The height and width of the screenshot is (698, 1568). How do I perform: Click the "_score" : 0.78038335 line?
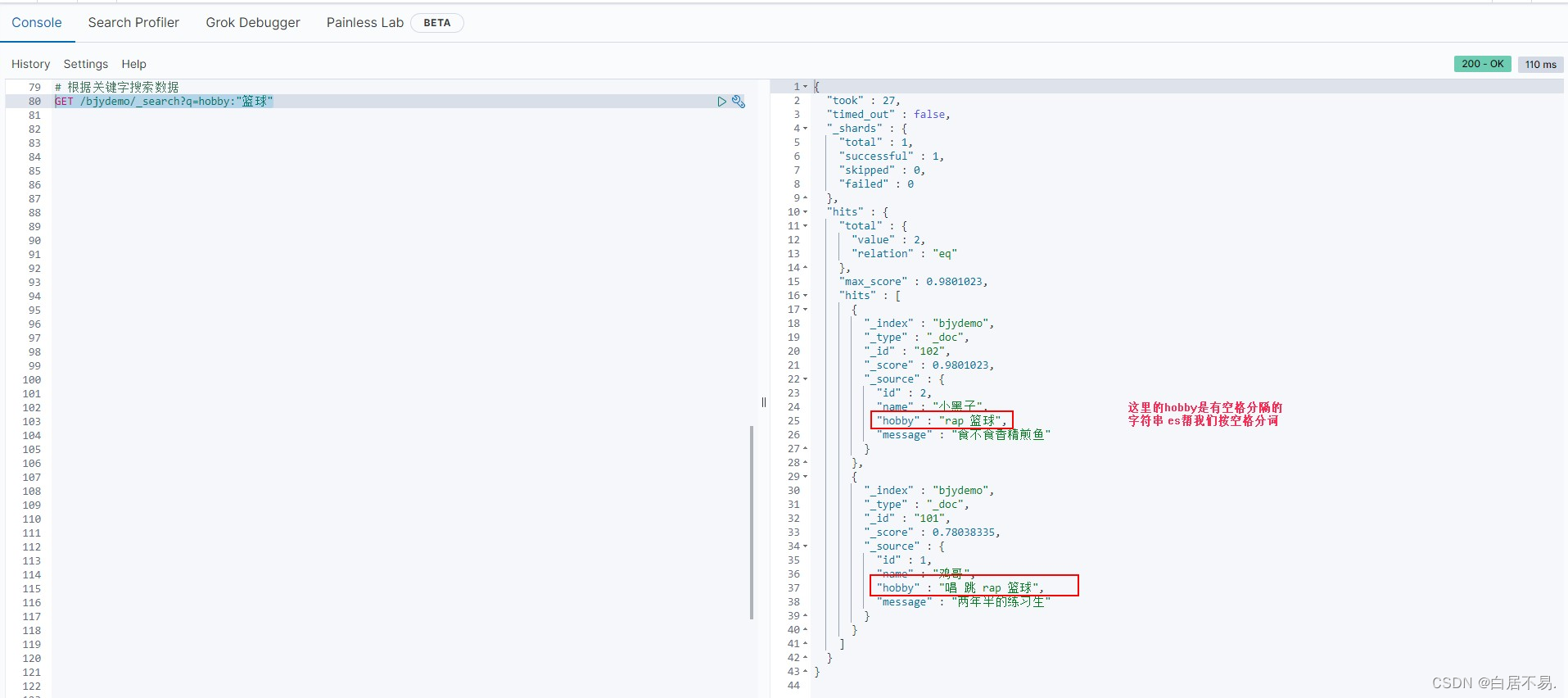point(933,533)
